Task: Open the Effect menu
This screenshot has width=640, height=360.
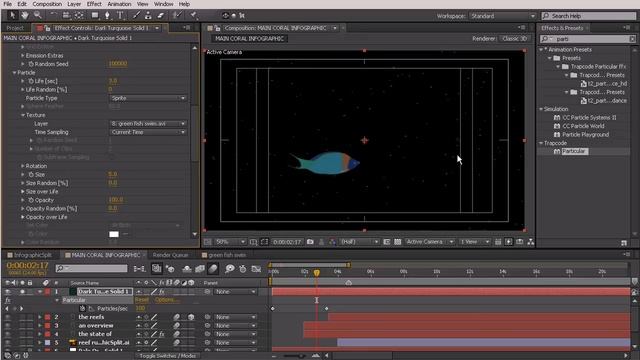Action: (x=94, y=4)
